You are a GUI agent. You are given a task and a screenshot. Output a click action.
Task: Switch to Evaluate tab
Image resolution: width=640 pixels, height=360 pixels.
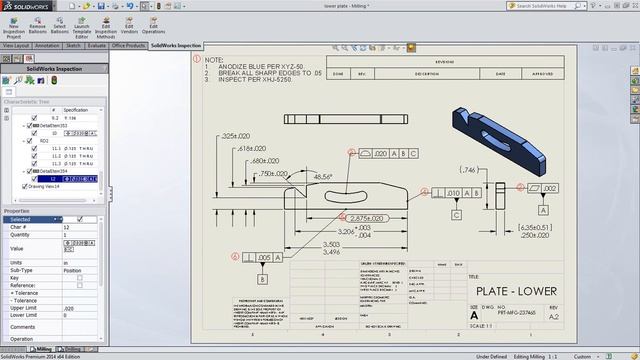pyautogui.click(x=97, y=46)
